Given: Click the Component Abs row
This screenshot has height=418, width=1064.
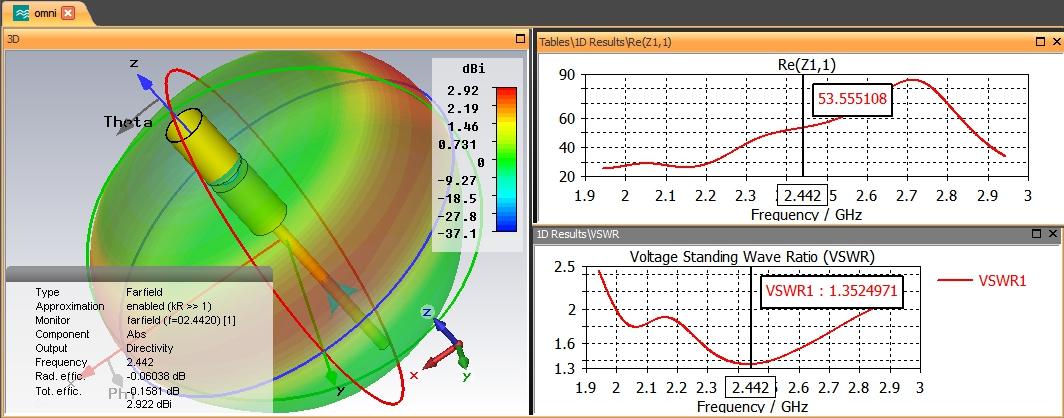Looking at the screenshot, I should click(x=90, y=335).
